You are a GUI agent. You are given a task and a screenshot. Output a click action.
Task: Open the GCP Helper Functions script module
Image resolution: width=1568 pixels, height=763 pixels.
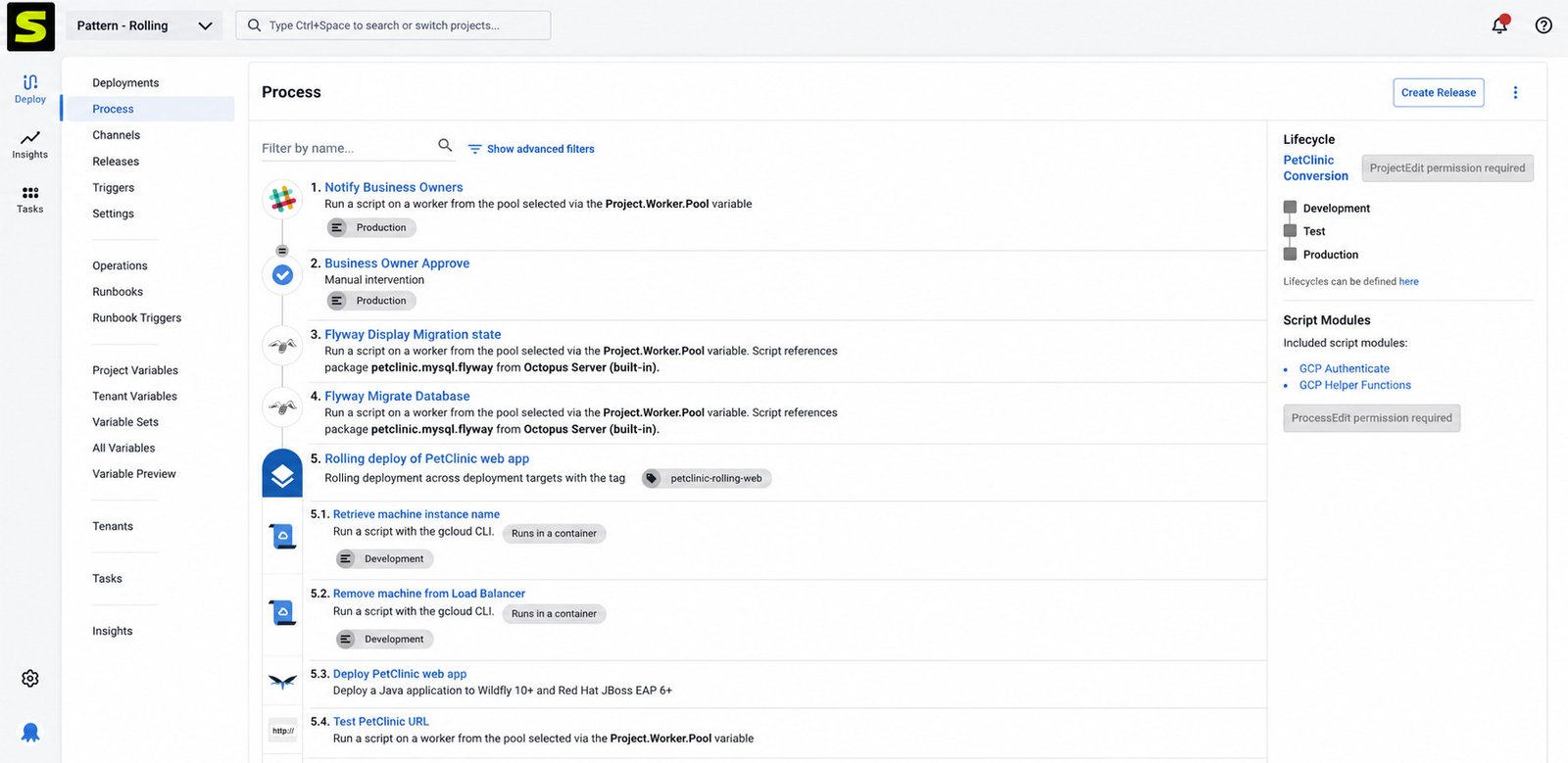point(1354,385)
